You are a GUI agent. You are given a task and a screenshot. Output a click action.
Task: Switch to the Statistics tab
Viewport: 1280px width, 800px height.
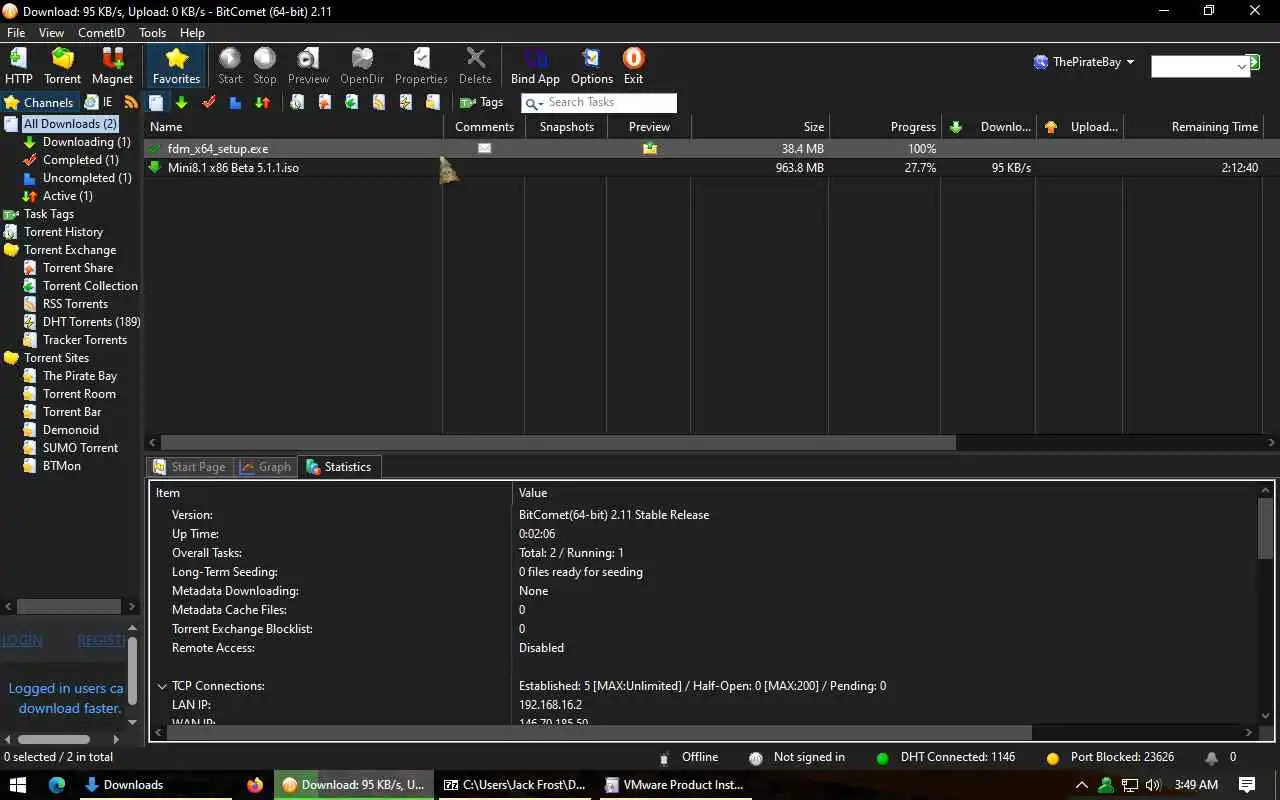(339, 467)
